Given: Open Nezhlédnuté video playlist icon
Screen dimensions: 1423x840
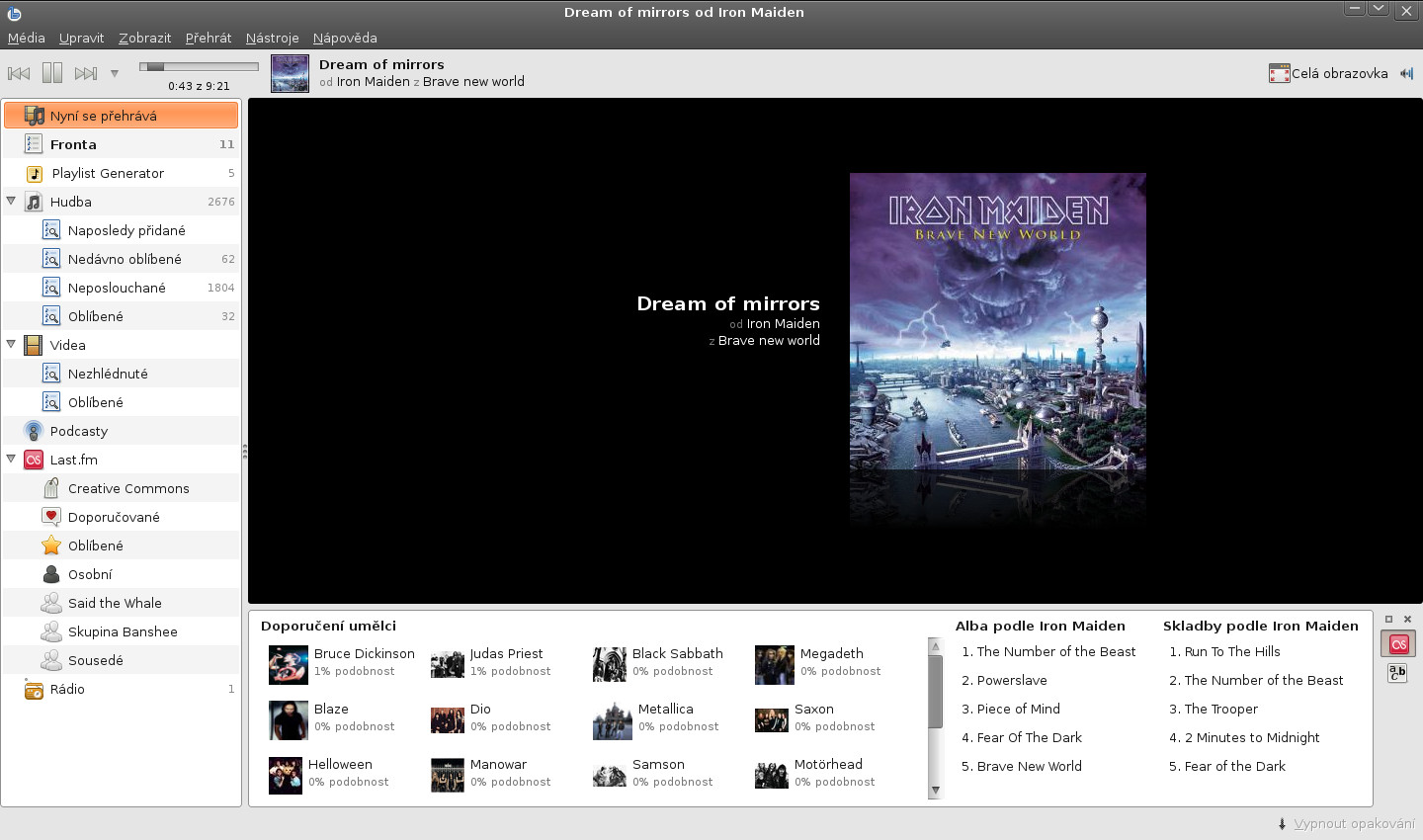Looking at the screenshot, I should pos(51,374).
